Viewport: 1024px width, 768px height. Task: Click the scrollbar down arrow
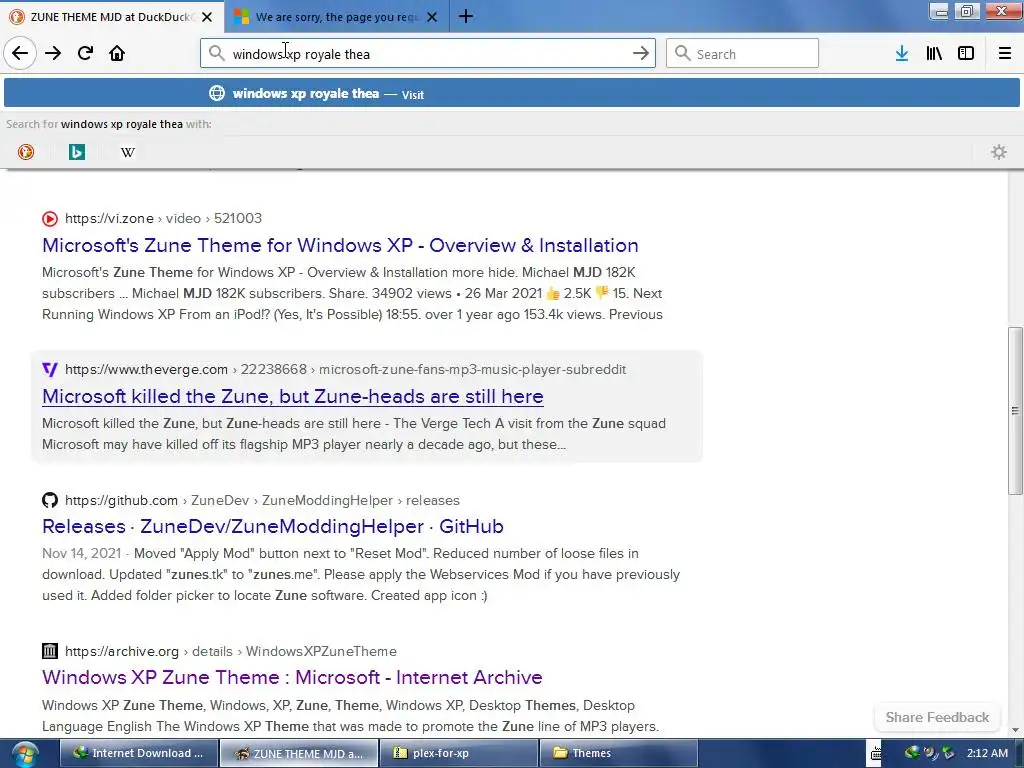pyautogui.click(x=1015, y=729)
